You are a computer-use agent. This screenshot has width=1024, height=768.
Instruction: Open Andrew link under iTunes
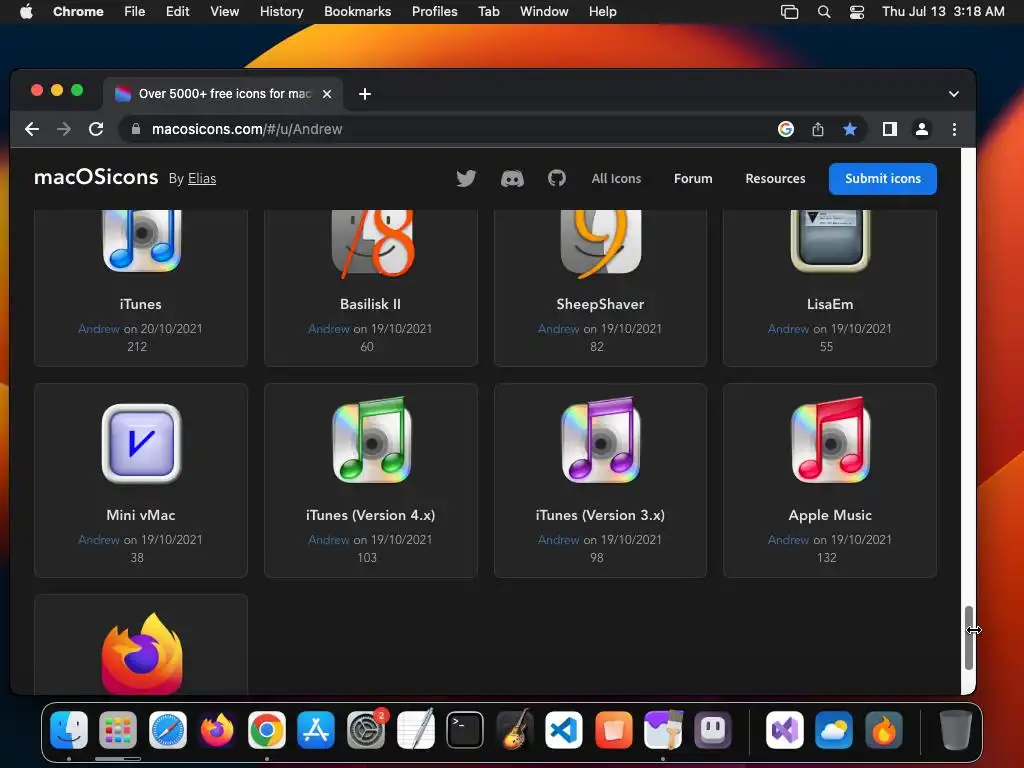[99, 328]
